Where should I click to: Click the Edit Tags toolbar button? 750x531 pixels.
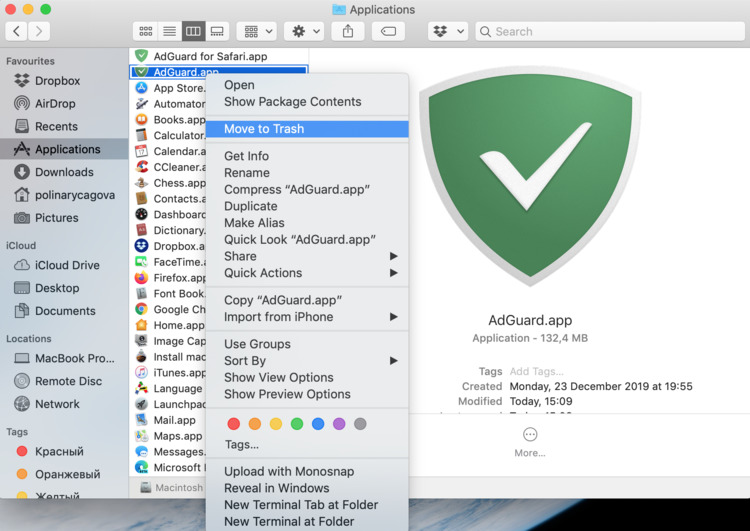click(x=388, y=32)
